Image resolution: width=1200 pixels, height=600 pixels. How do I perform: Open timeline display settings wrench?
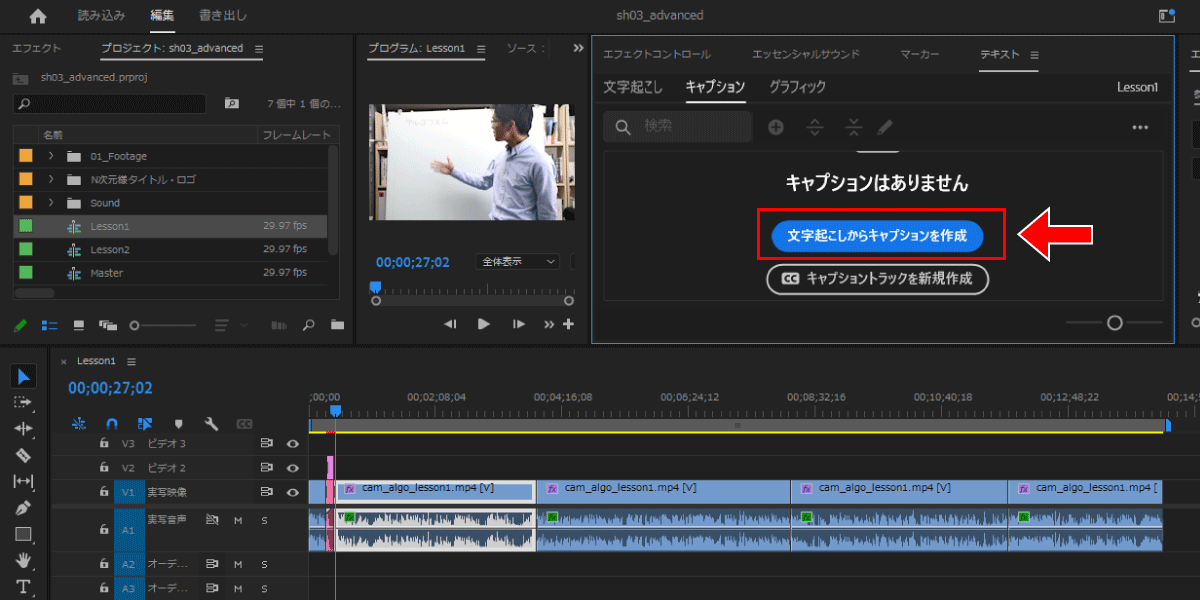[211, 423]
